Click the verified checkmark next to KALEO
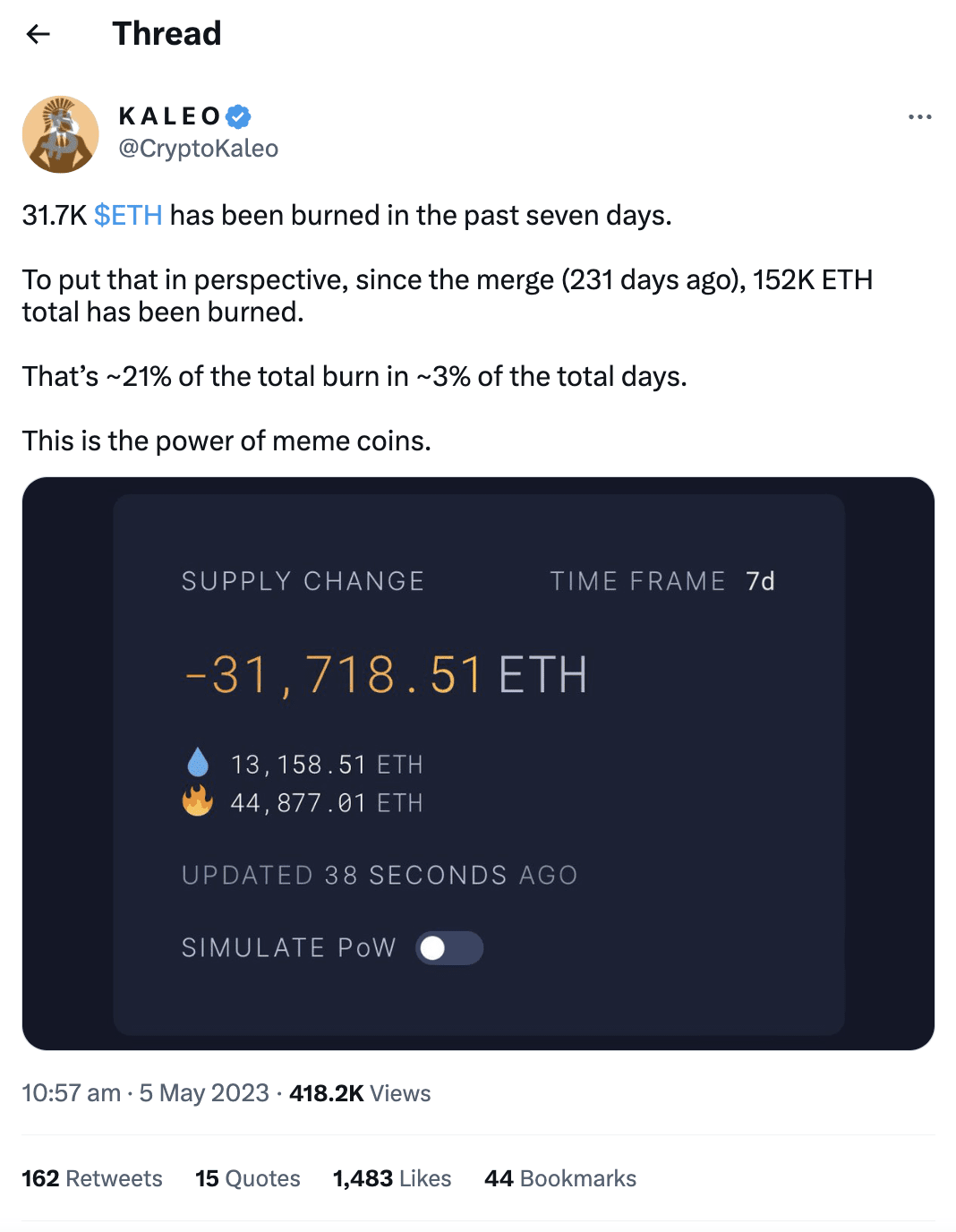Screen dimensions: 956x1232 [x=237, y=115]
